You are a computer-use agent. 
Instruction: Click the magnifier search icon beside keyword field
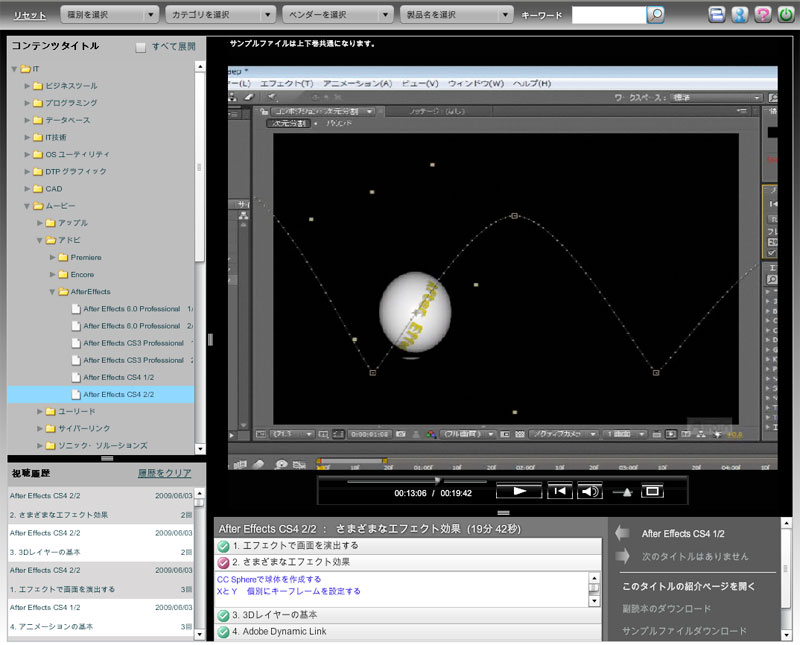click(656, 15)
